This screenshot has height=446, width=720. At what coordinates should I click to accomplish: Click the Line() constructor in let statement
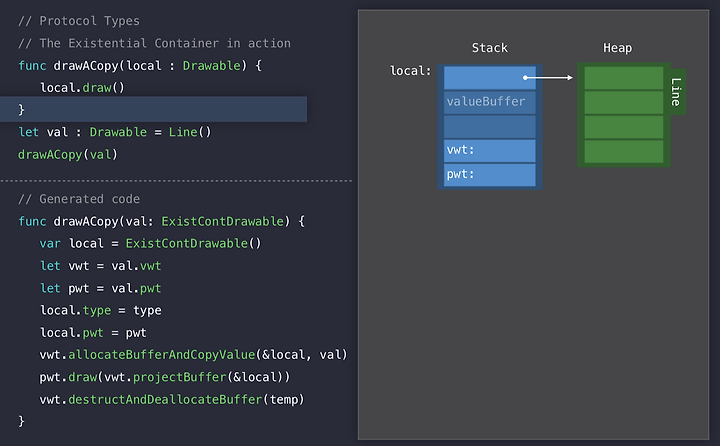190,132
